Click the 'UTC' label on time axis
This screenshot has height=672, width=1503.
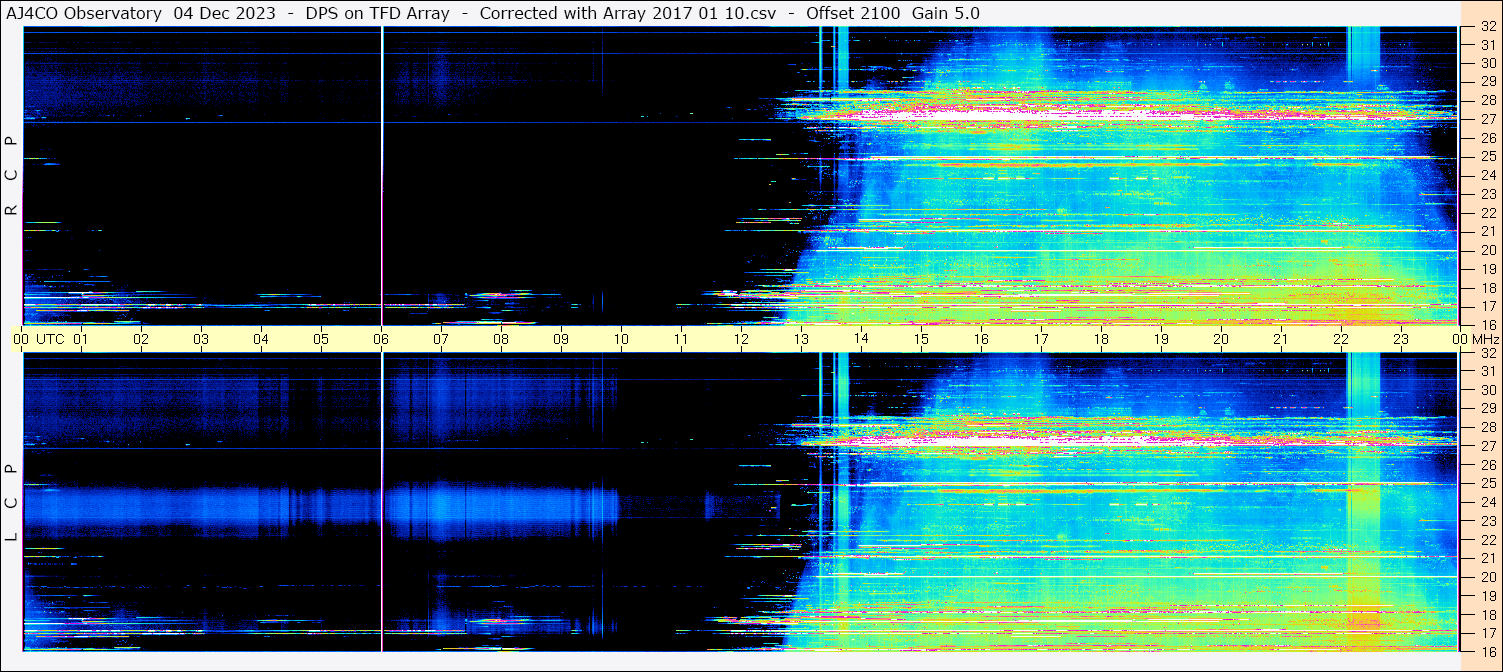[x=50, y=339]
